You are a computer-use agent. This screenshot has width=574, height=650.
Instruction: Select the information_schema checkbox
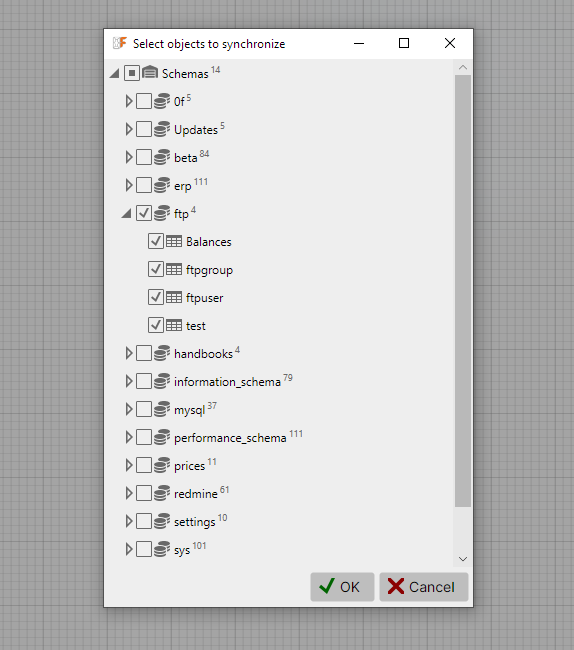(144, 381)
